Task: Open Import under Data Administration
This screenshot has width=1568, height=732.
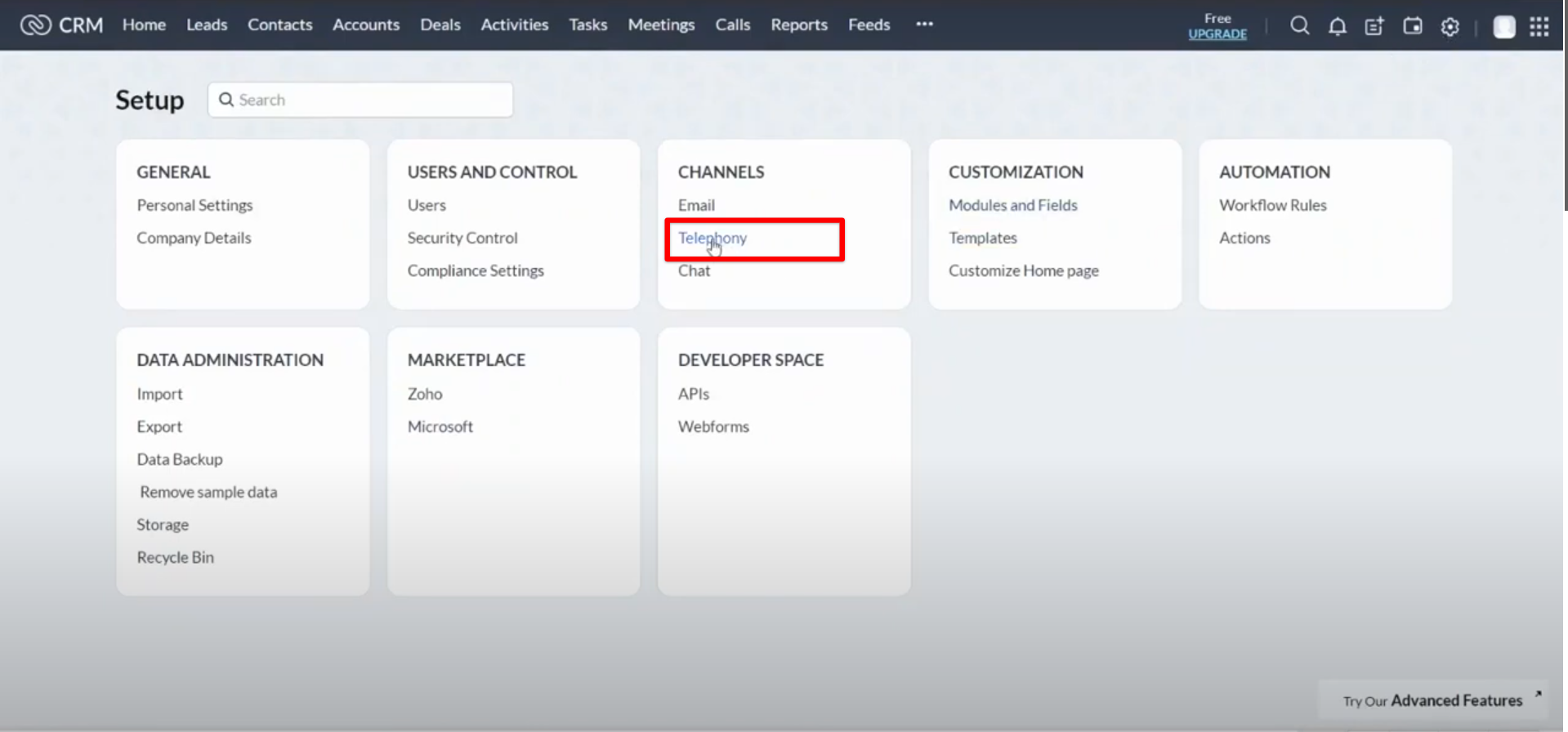Action: [x=159, y=394]
